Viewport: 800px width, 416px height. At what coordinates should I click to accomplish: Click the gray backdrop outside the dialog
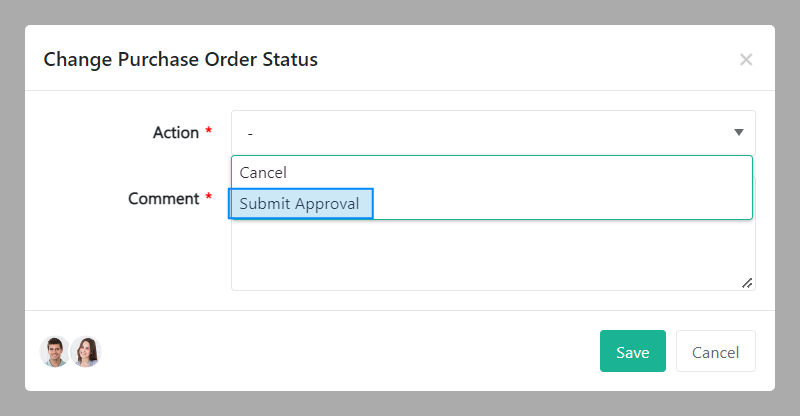coord(400,404)
